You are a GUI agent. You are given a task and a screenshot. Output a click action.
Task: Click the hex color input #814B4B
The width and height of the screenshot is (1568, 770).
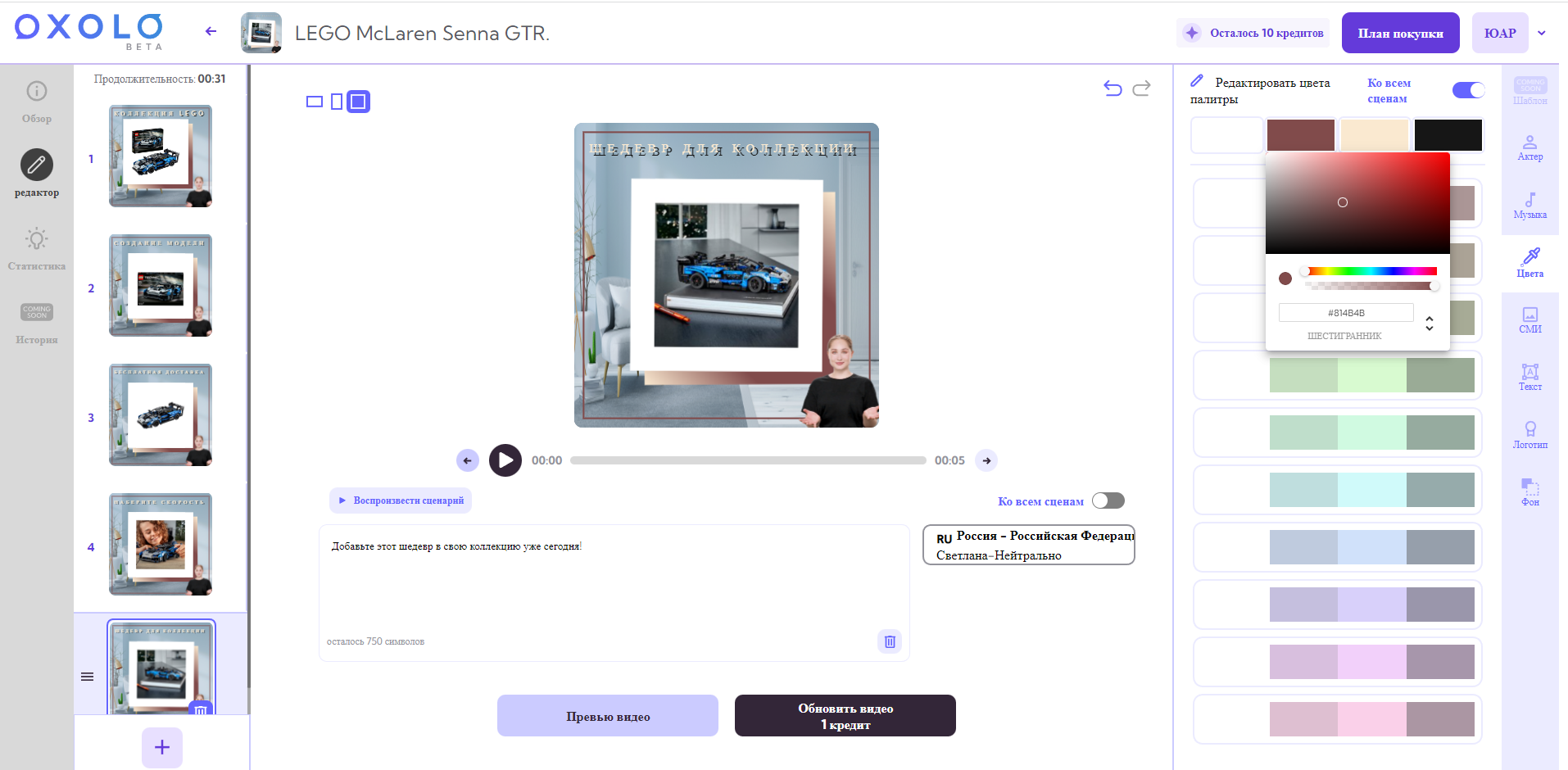pos(1346,313)
